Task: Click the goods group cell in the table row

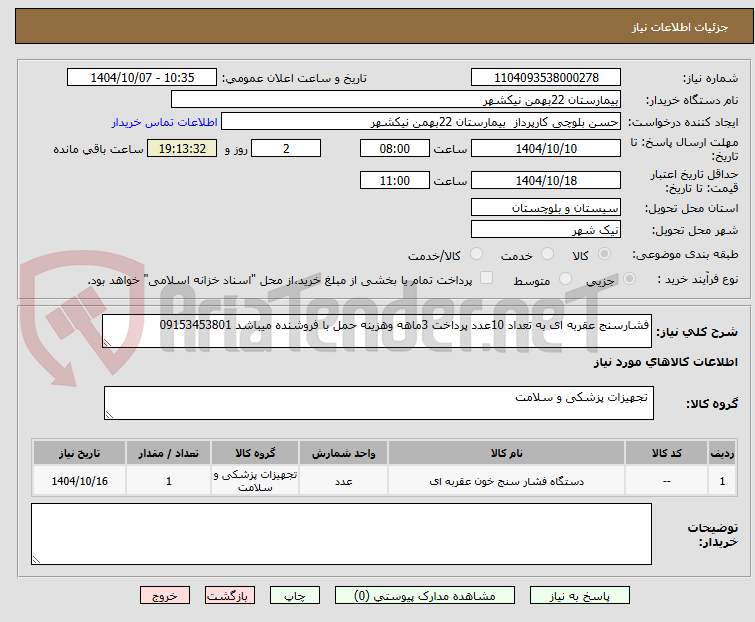Action: click(255, 481)
